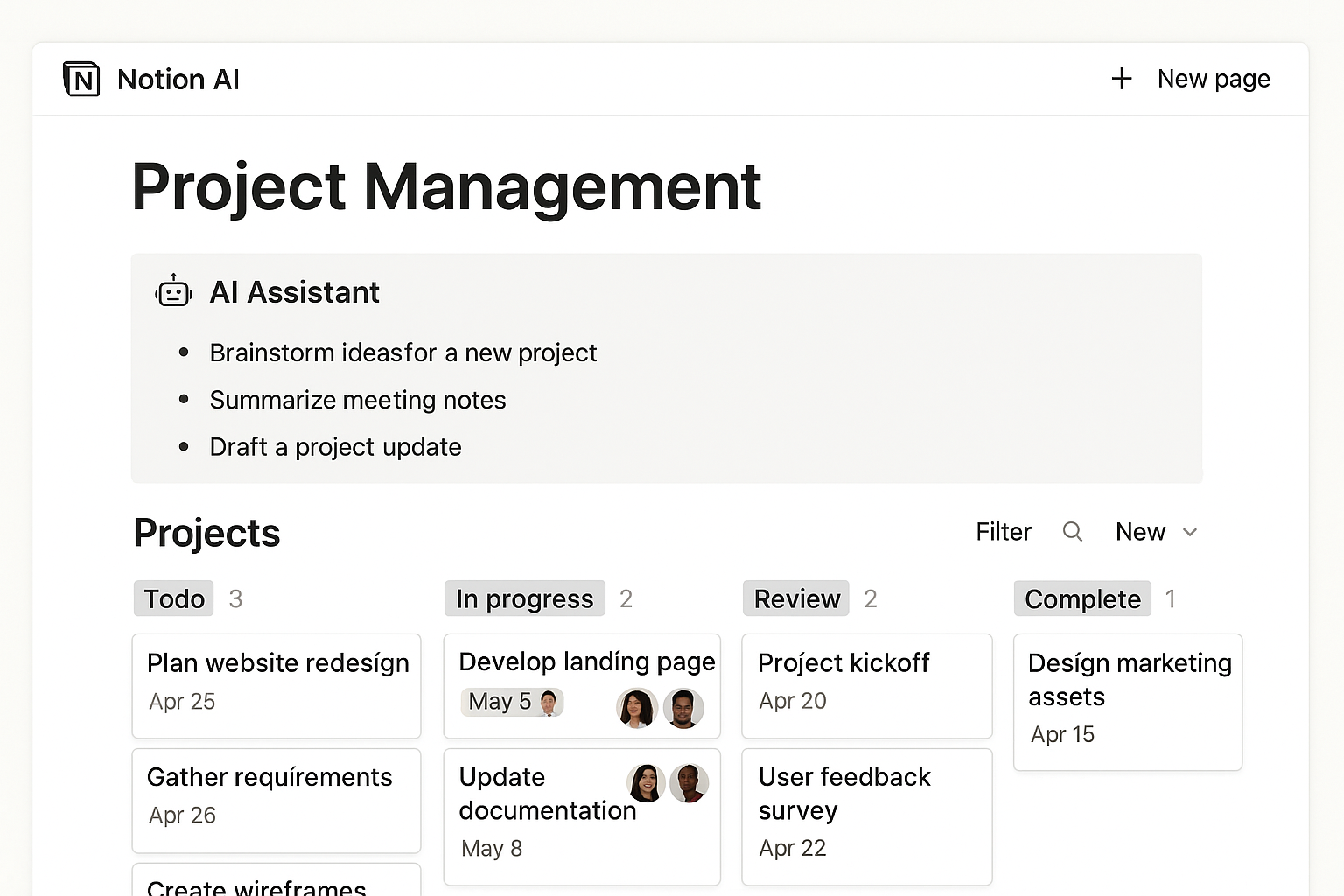The height and width of the screenshot is (896, 1344).
Task: Select the Todo column header
Action: tap(174, 598)
